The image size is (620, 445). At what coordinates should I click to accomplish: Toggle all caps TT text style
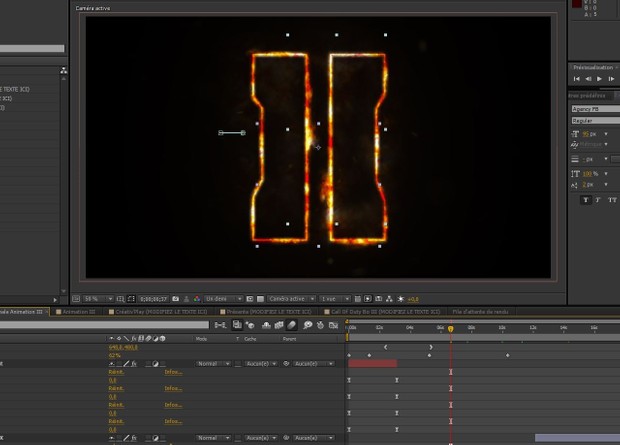[x=612, y=200]
